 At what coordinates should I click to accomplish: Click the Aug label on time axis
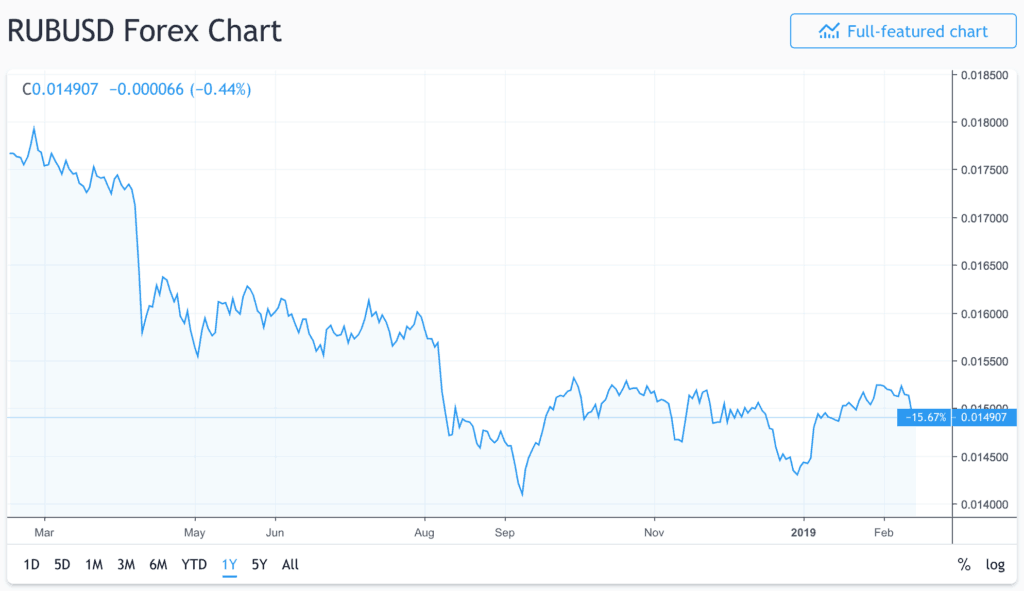425,532
